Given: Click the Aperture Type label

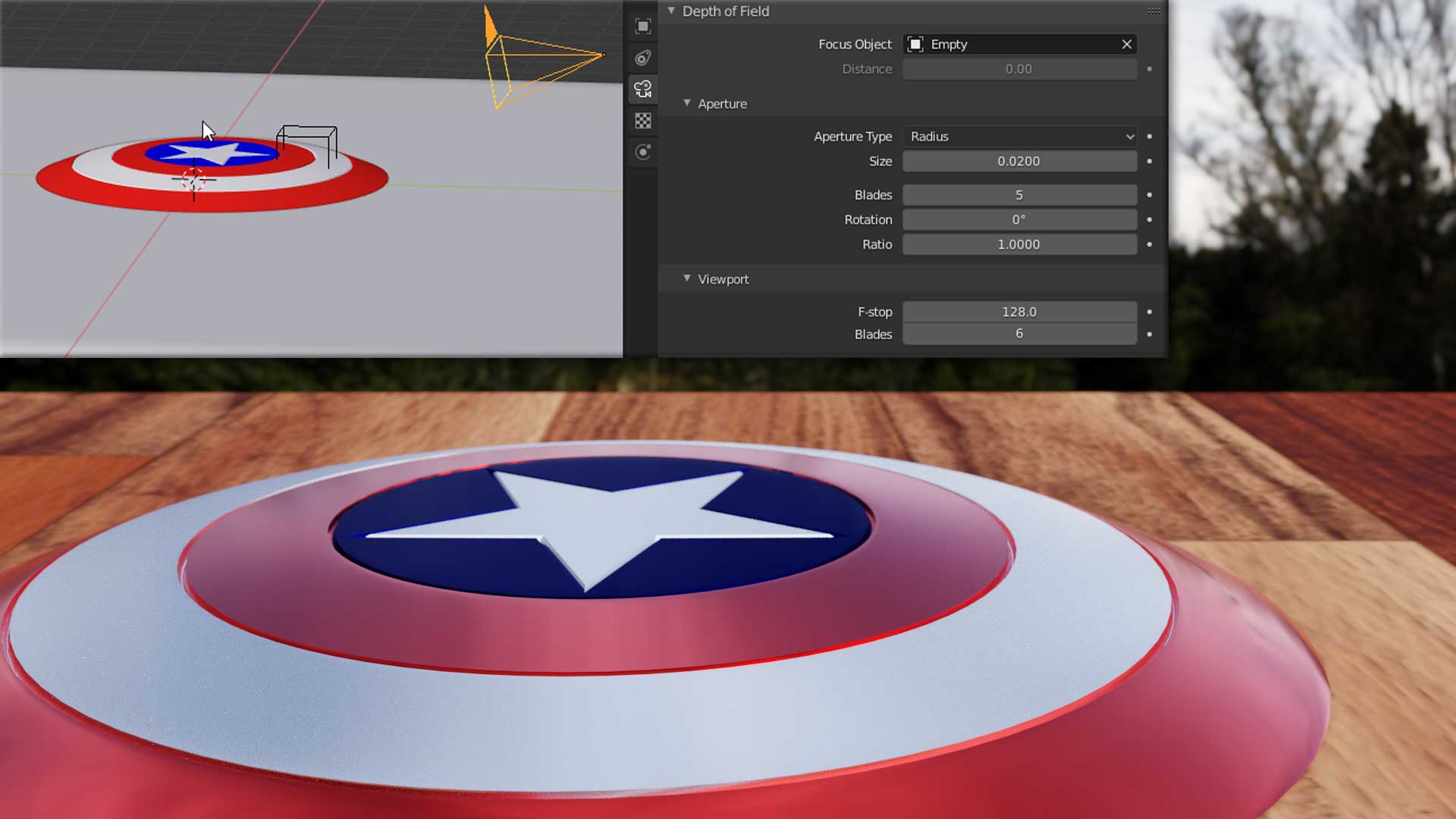Looking at the screenshot, I should coord(852,136).
